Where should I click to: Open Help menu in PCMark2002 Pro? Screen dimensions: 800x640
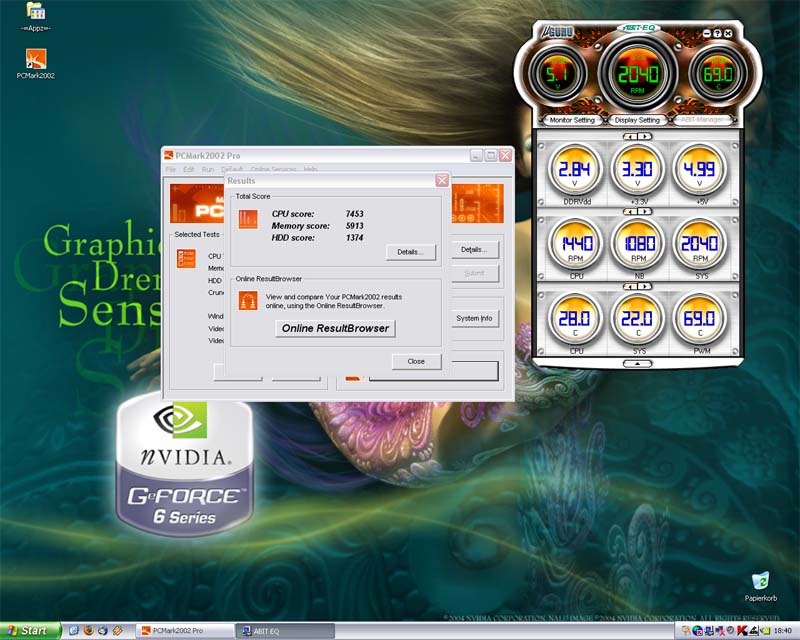pyautogui.click(x=310, y=169)
